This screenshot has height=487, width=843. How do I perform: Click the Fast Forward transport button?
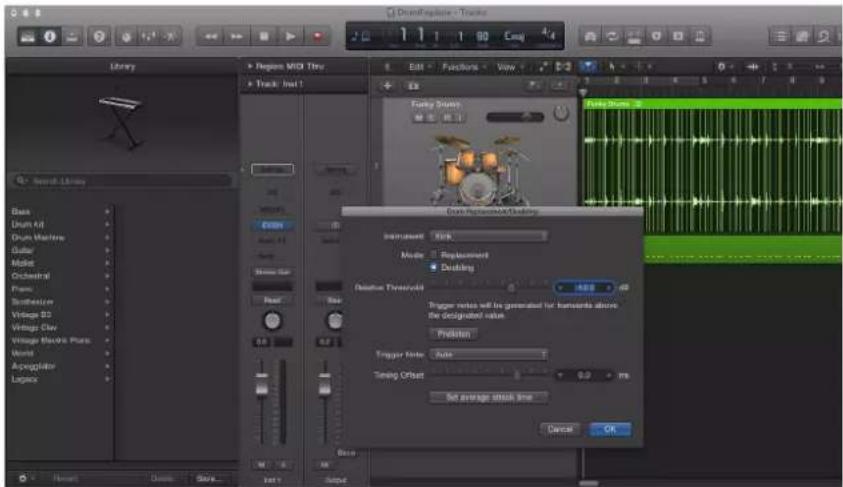pyautogui.click(x=237, y=37)
